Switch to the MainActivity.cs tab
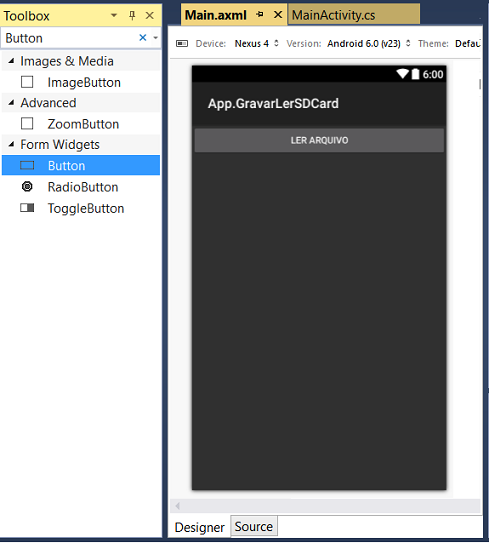The width and height of the screenshot is (489, 543). [x=354, y=15]
